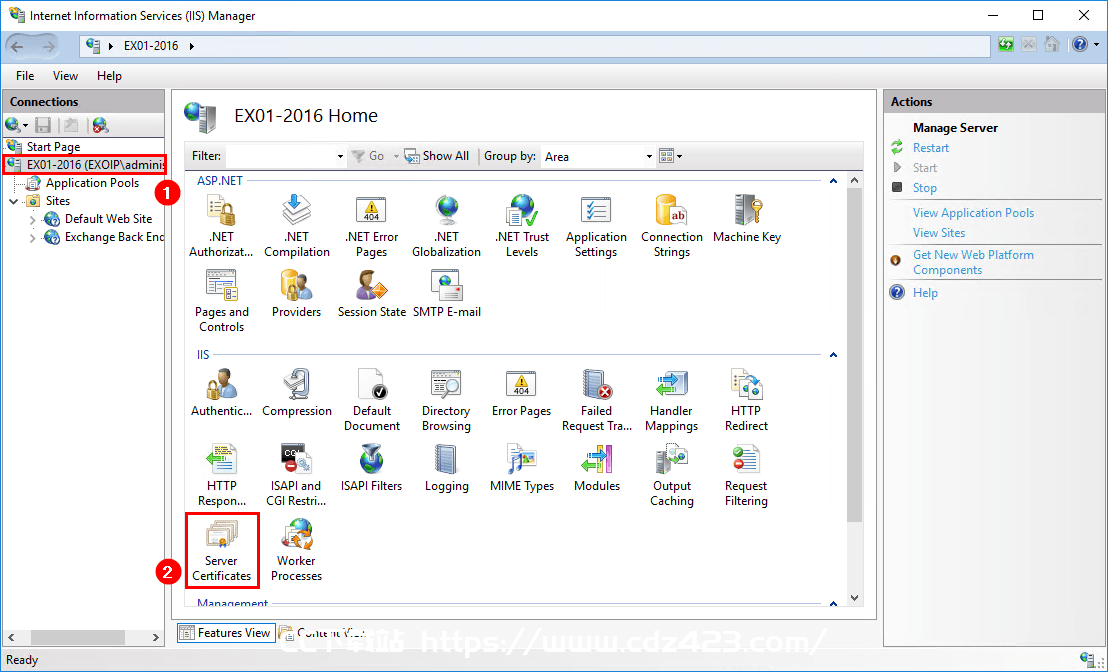Open the SMTP E-mail feature
The image size is (1108, 672).
click(x=447, y=294)
